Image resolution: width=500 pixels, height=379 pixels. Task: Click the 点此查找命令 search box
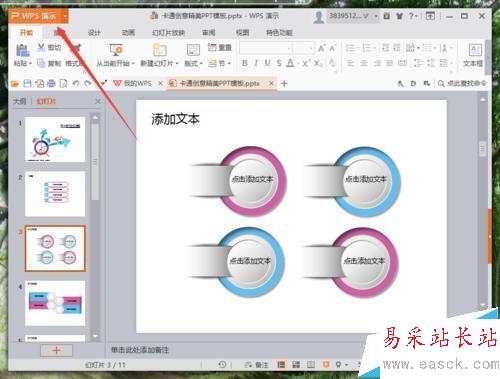tap(462, 83)
